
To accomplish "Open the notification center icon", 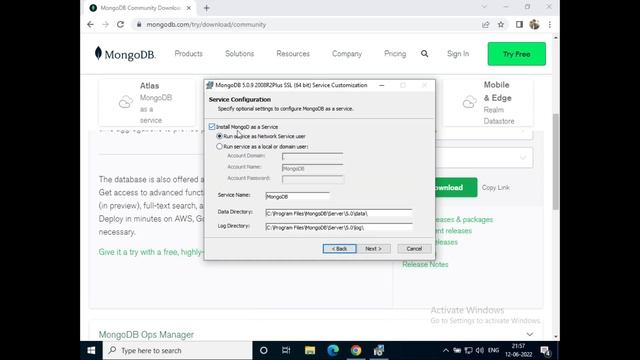I will coord(545,351).
